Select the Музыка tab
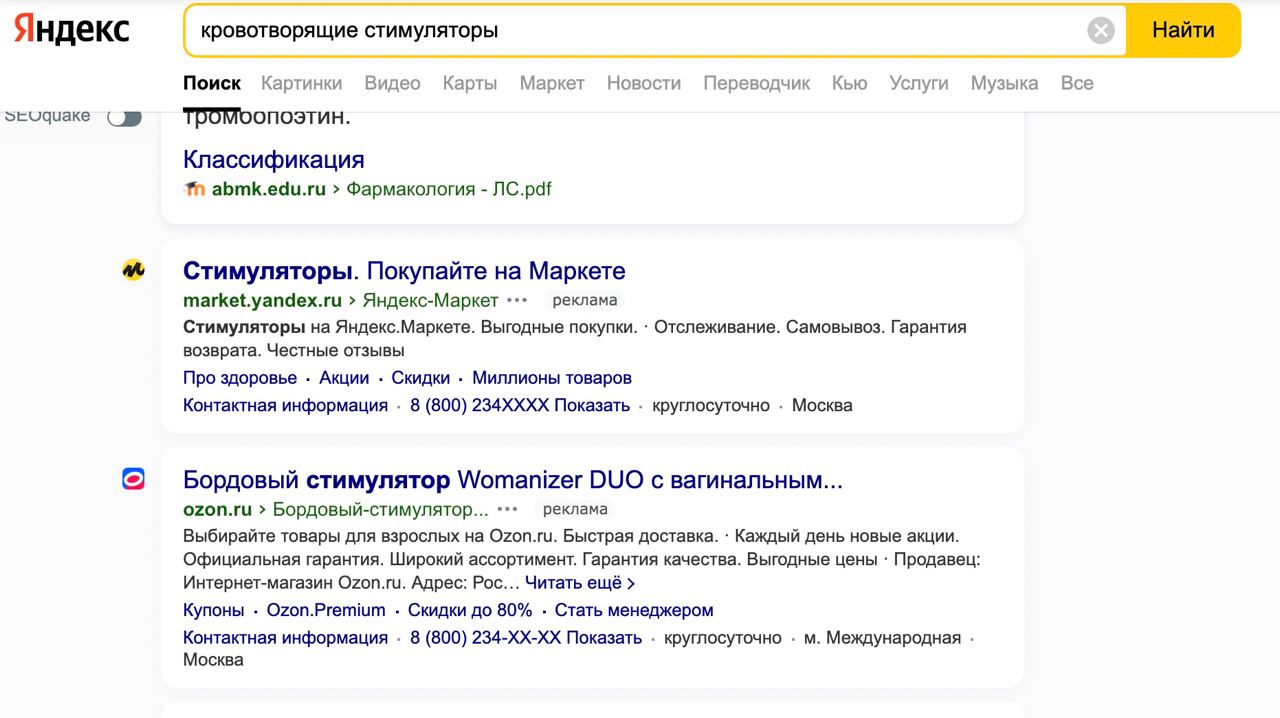 1004,83
